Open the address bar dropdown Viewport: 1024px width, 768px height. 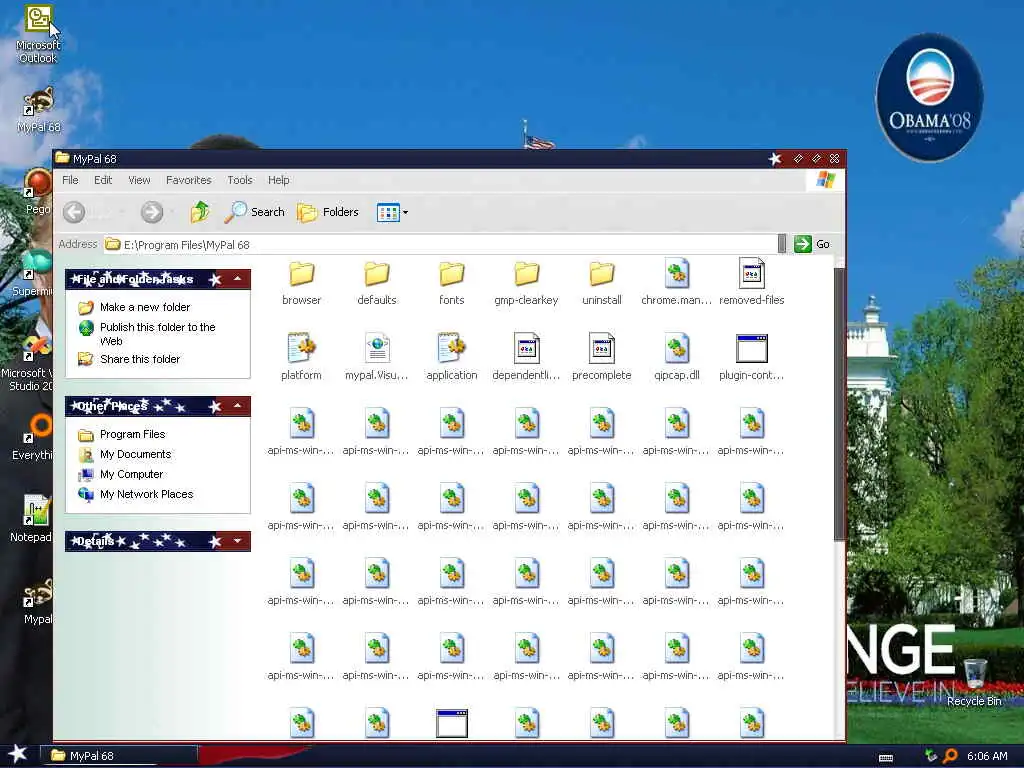782,244
